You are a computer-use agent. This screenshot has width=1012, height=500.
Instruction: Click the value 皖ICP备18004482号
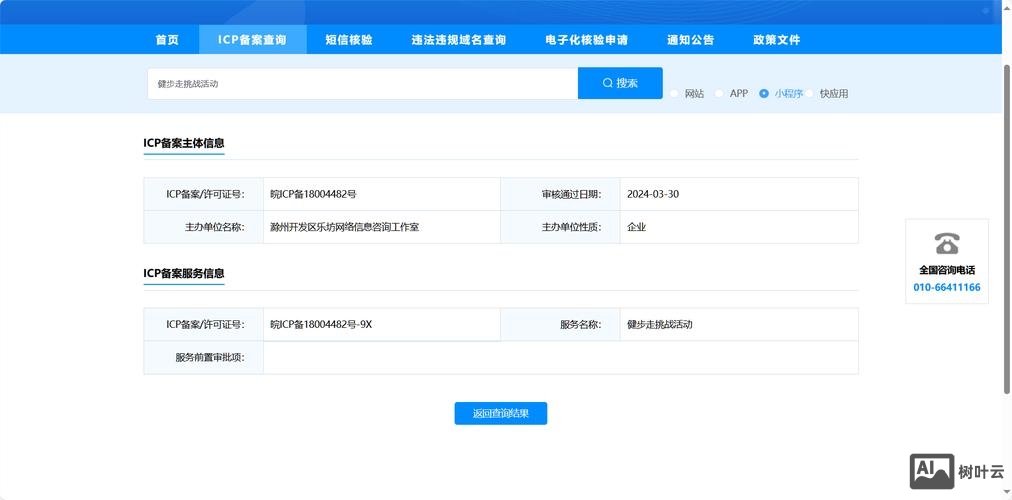click(314, 194)
